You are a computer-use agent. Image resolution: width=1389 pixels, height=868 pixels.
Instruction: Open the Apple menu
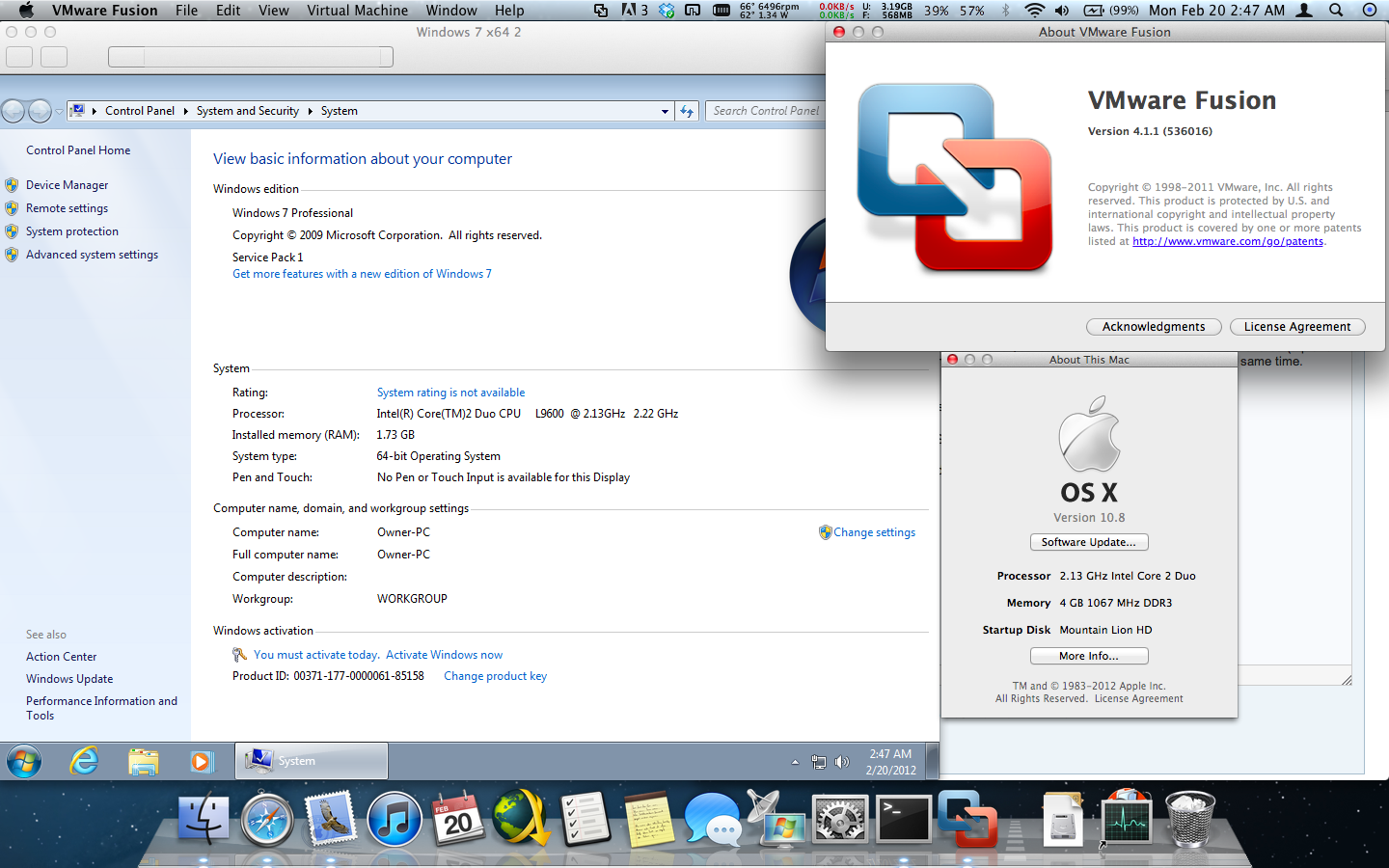[x=26, y=10]
